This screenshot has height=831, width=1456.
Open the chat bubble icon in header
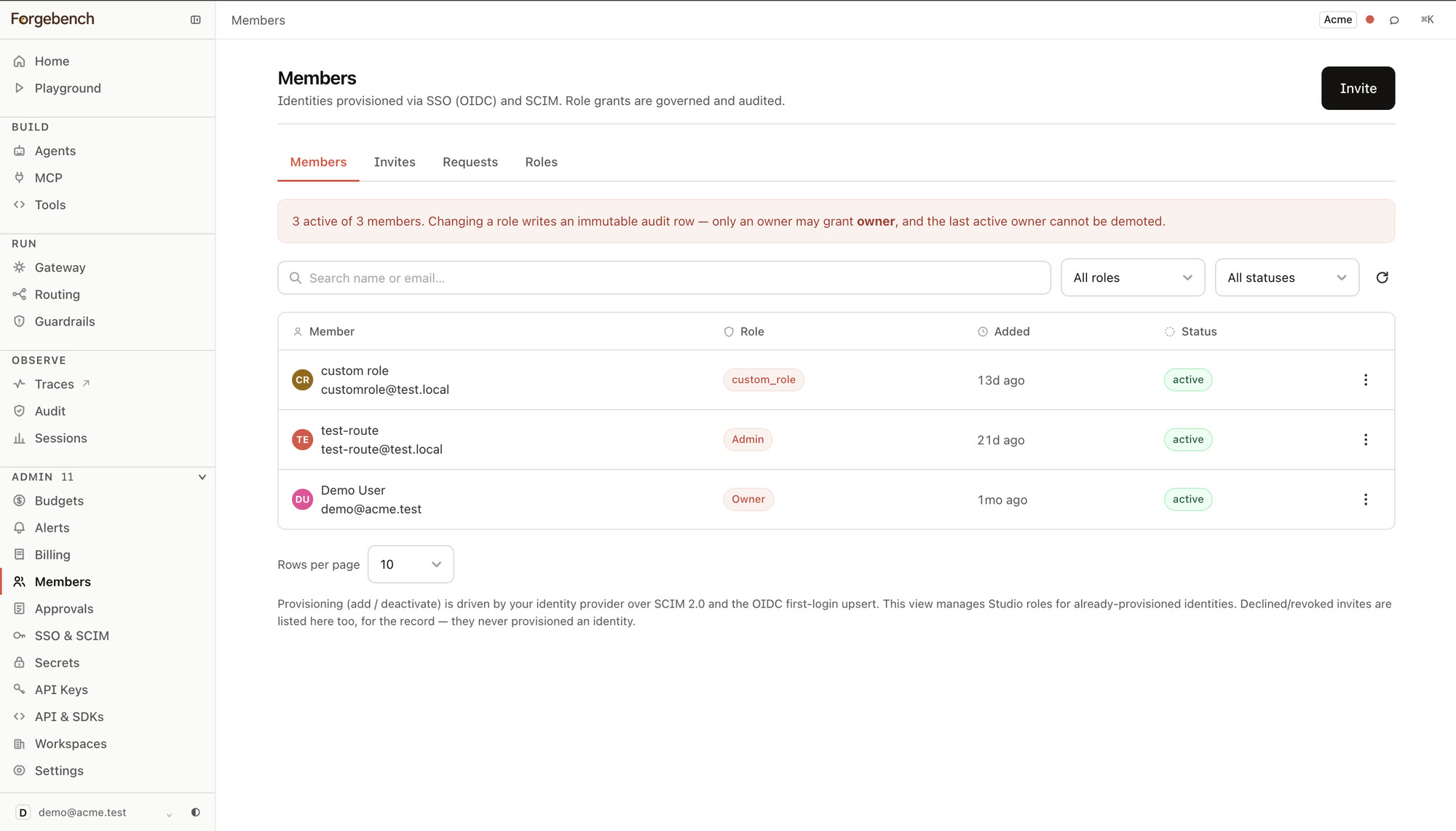point(1393,20)
